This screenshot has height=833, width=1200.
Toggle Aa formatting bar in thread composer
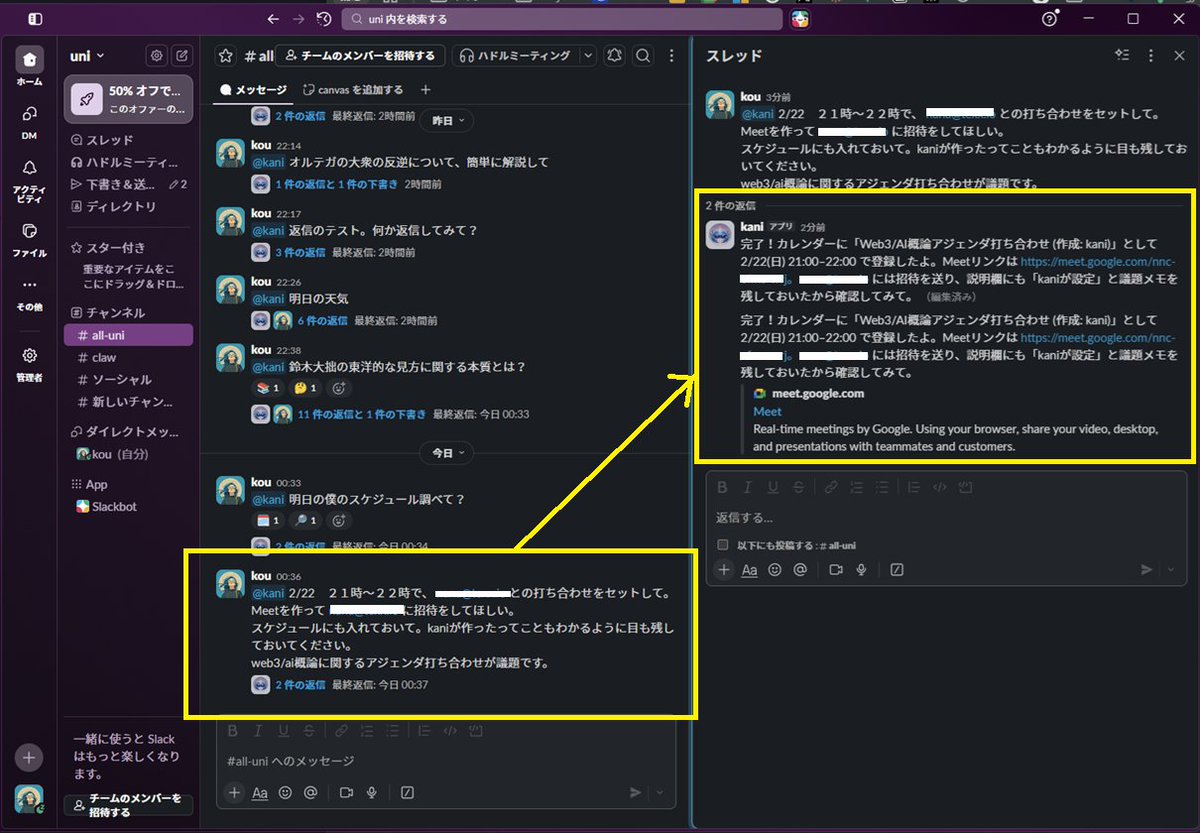point(749,569)
